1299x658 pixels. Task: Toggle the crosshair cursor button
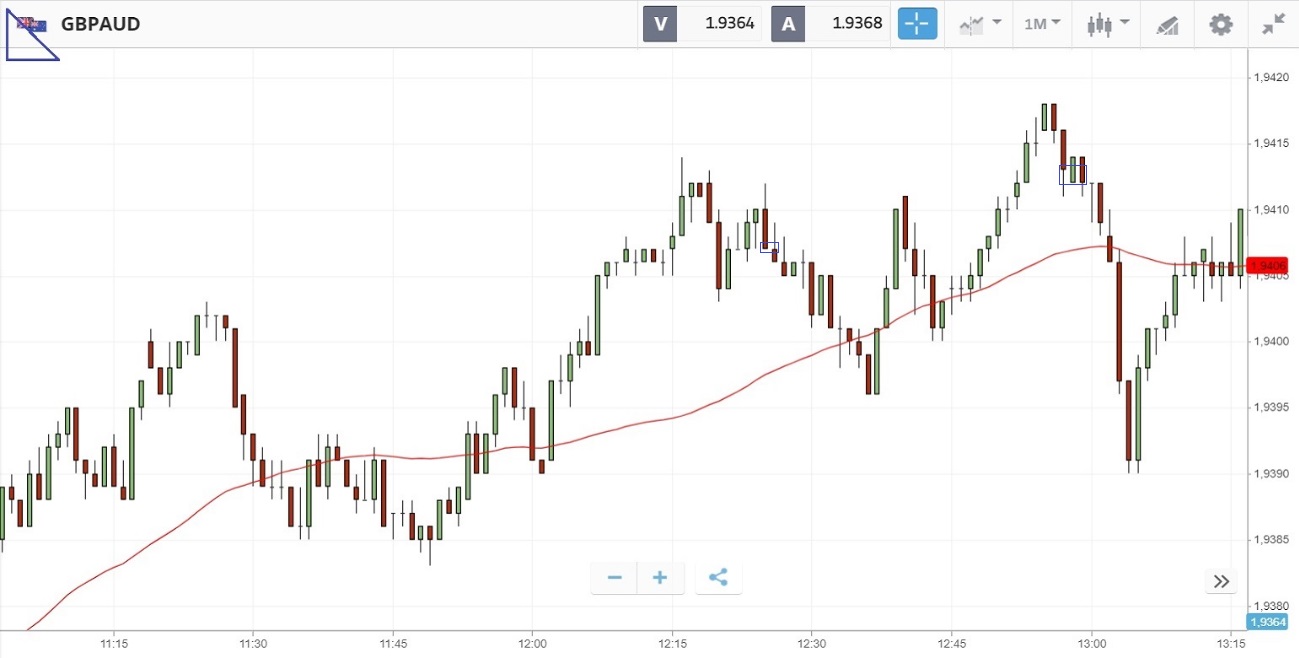pyautogui.click(x=917, y=24)
